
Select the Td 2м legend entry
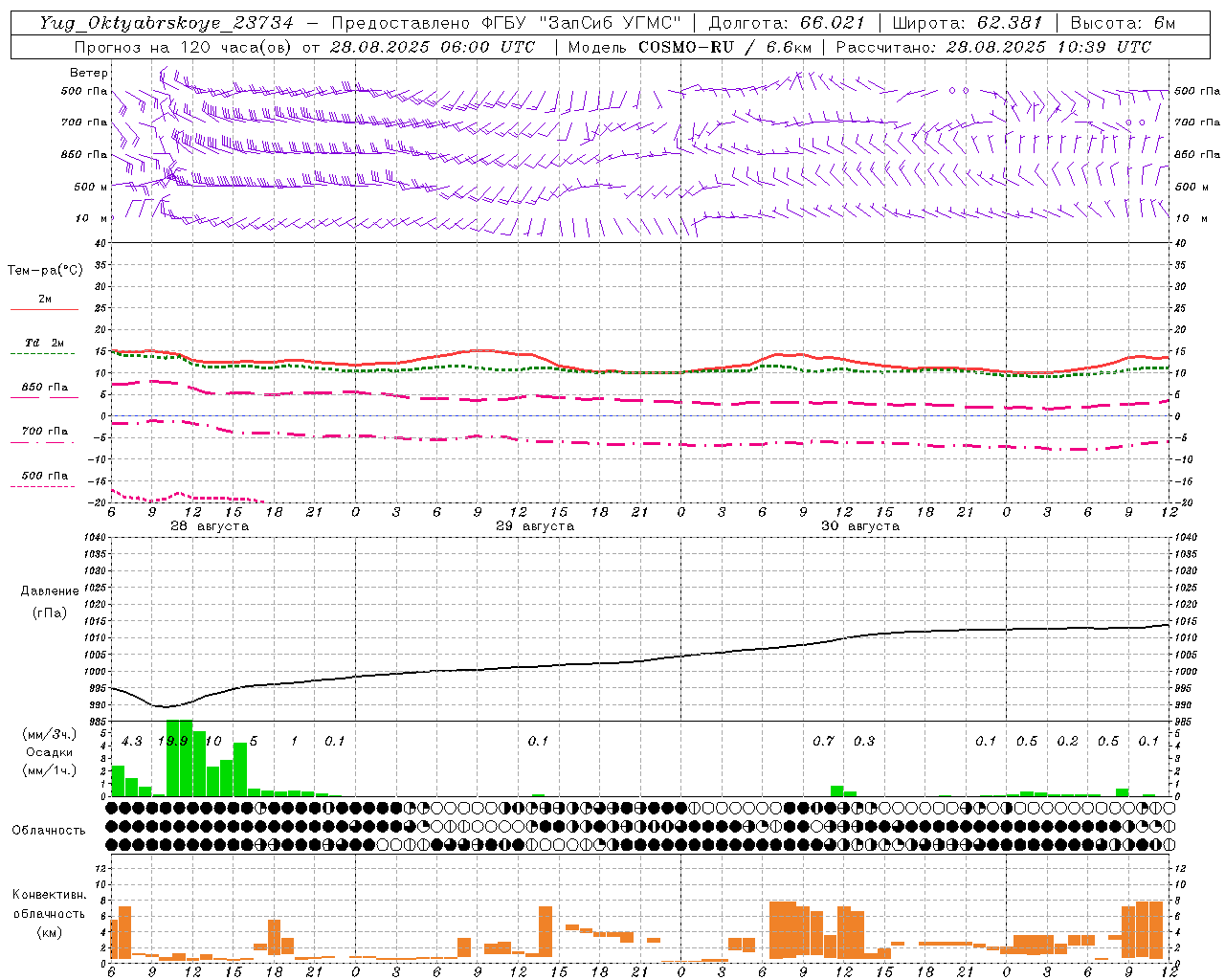[44, 343]
